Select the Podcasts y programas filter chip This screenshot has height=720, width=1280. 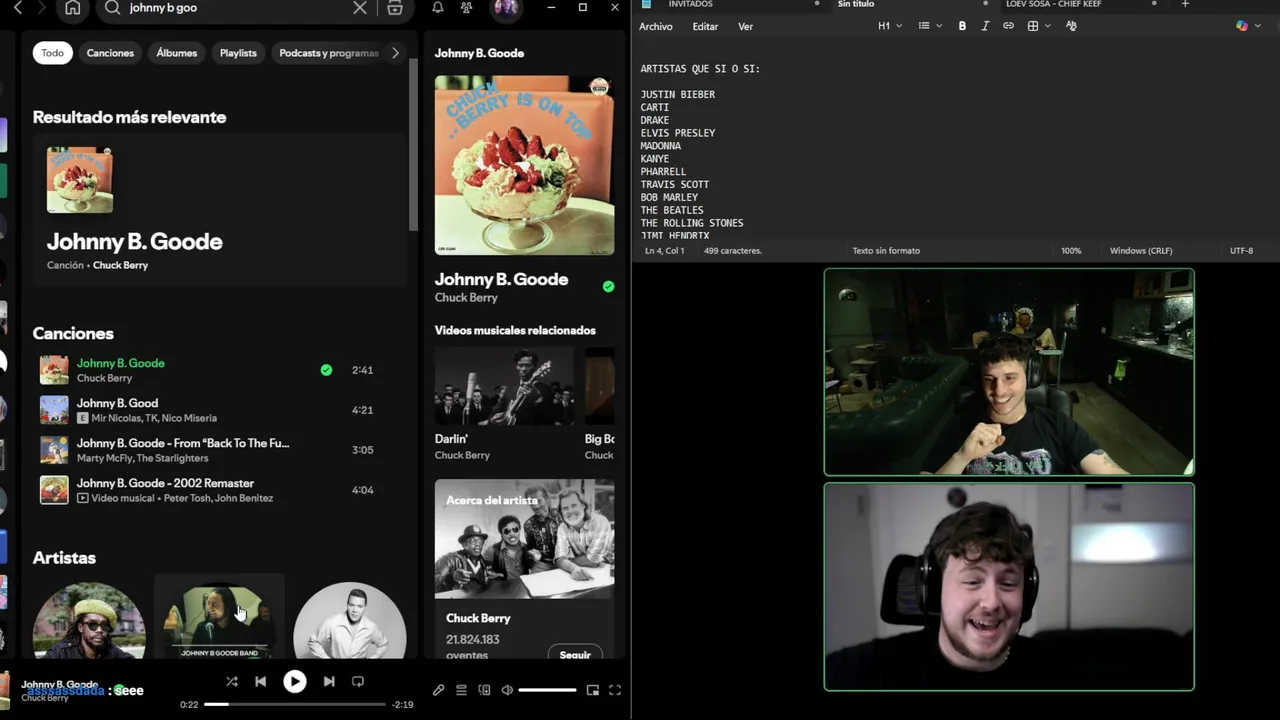point(328,53)
